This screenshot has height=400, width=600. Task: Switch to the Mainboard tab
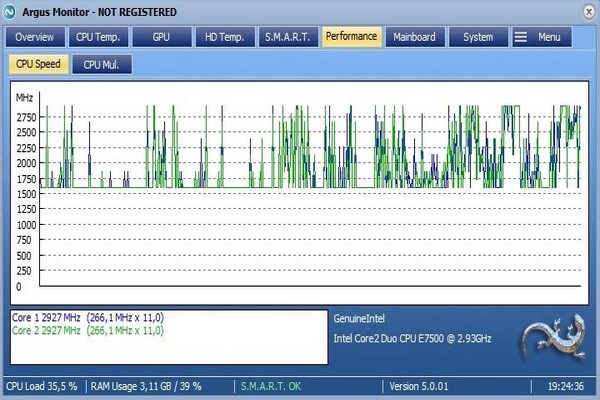[x=415, y=37]
